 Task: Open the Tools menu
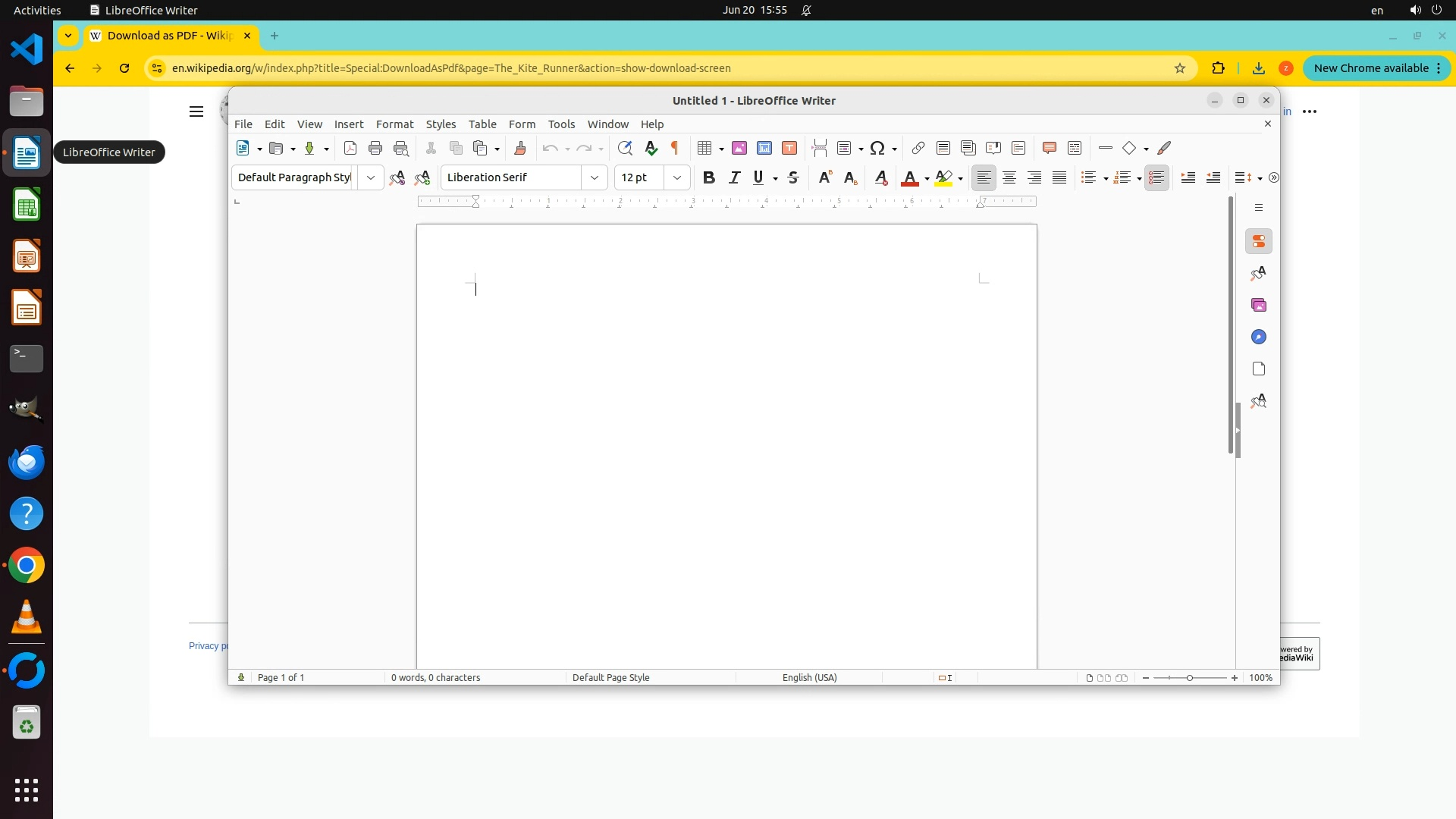point(561,124)
